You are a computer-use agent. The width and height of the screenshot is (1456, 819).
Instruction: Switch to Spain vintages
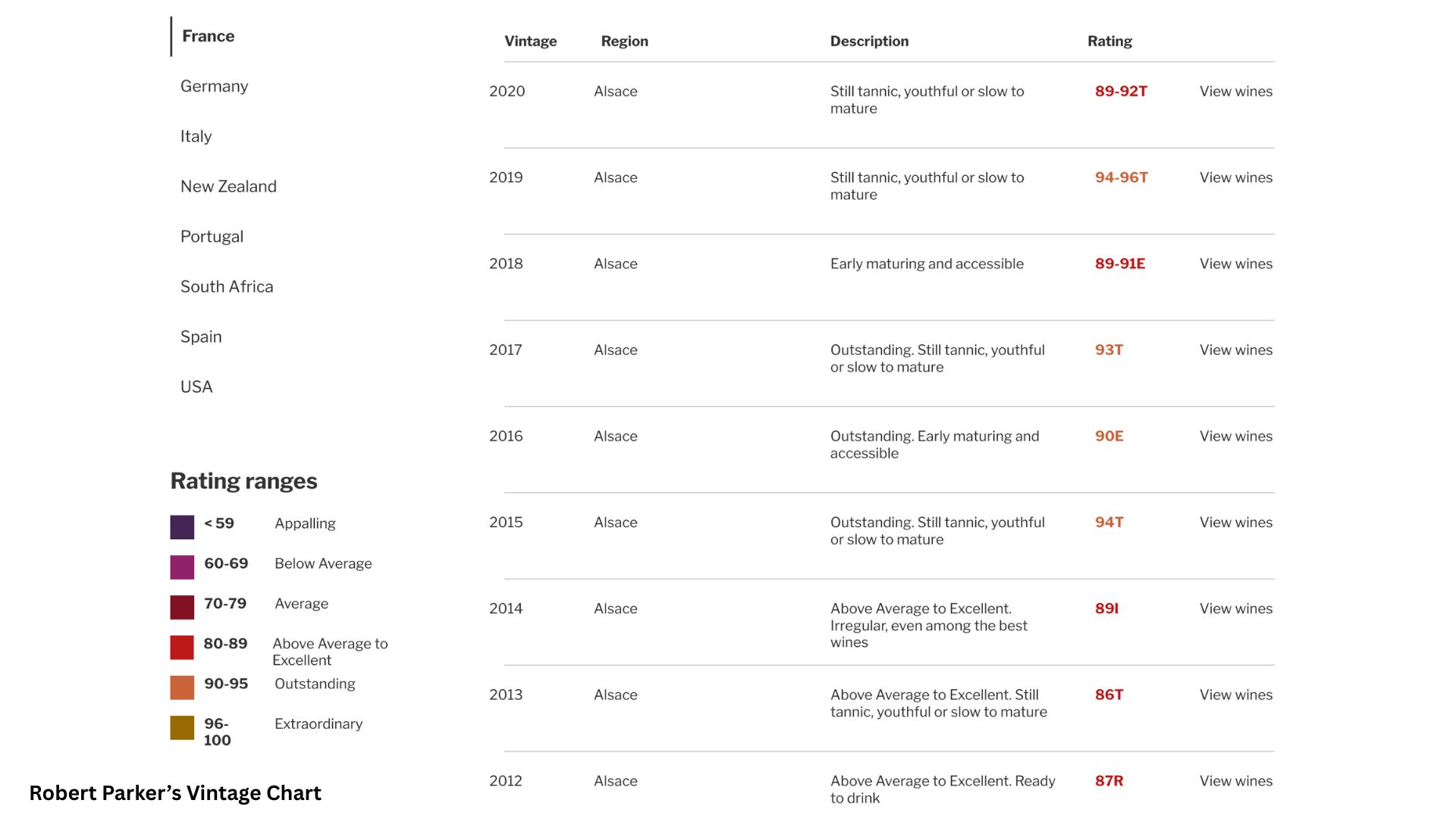coord(201,337)
